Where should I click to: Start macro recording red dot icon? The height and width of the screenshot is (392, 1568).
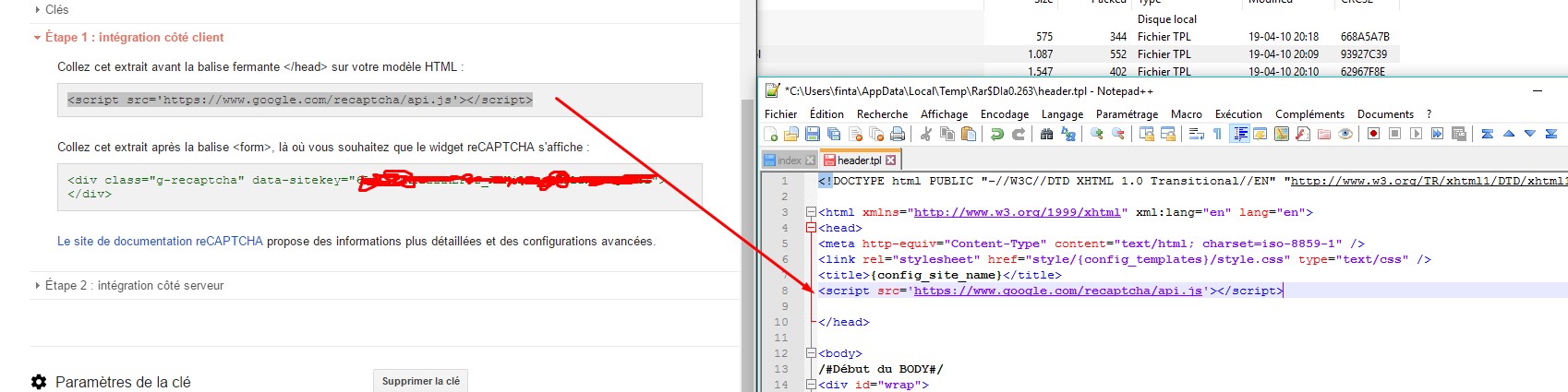(1374, 134)
